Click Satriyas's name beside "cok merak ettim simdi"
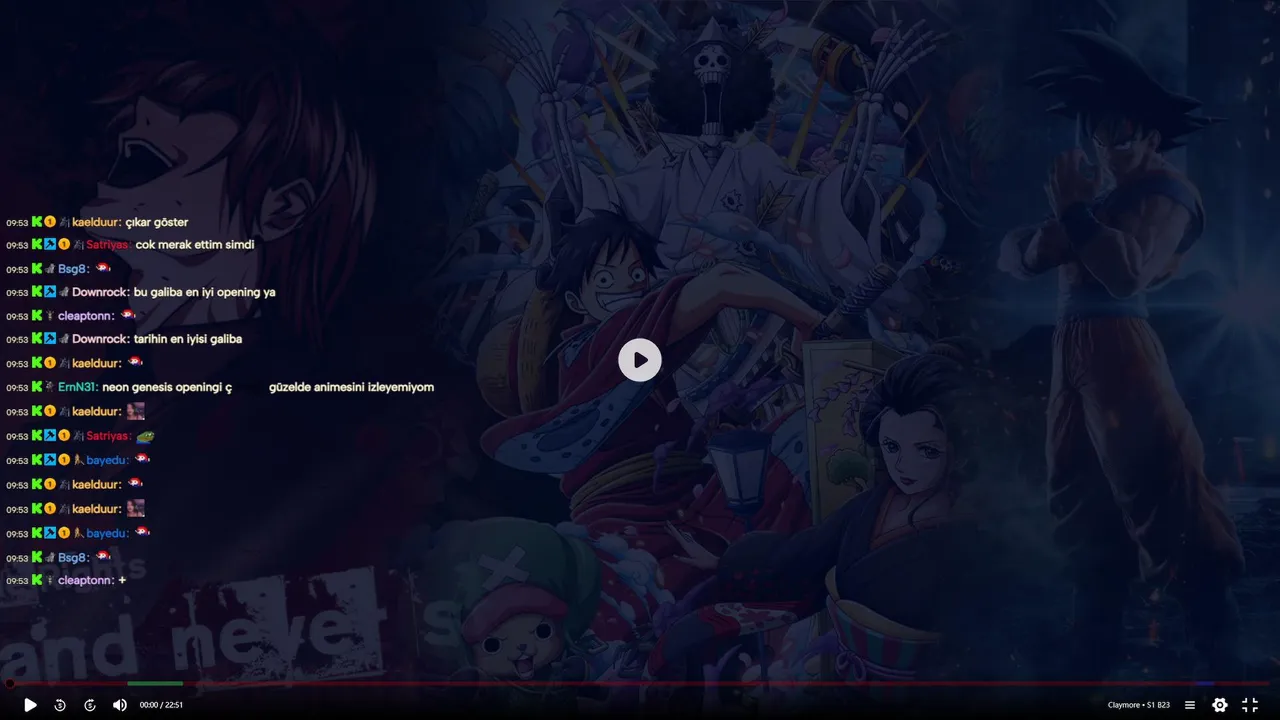1280x720 pixels. (108, 245)
